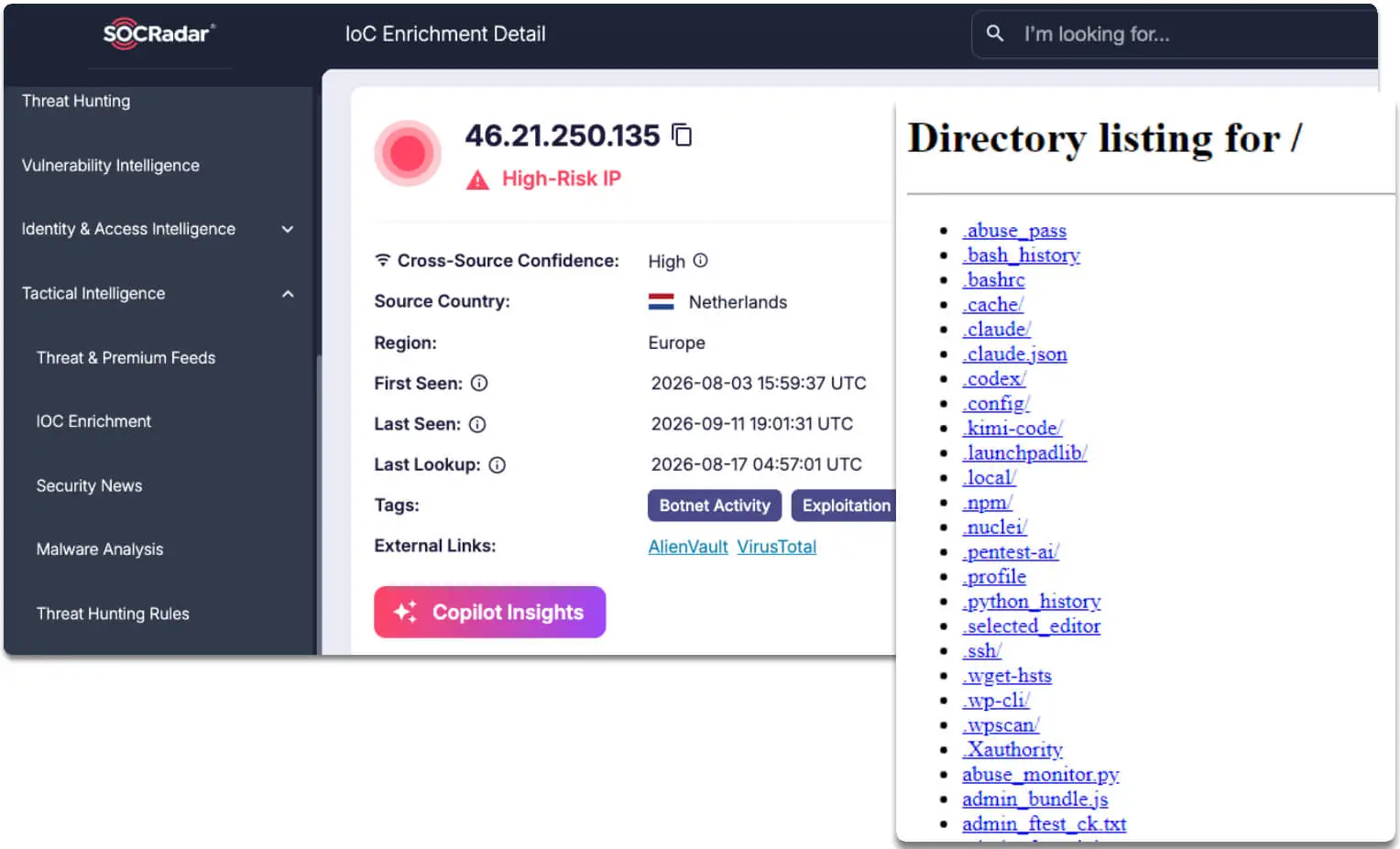This screenshot has height=849, width=1400.
Task: Click the First Seen info icon
Action: click(x=479, y=383)
